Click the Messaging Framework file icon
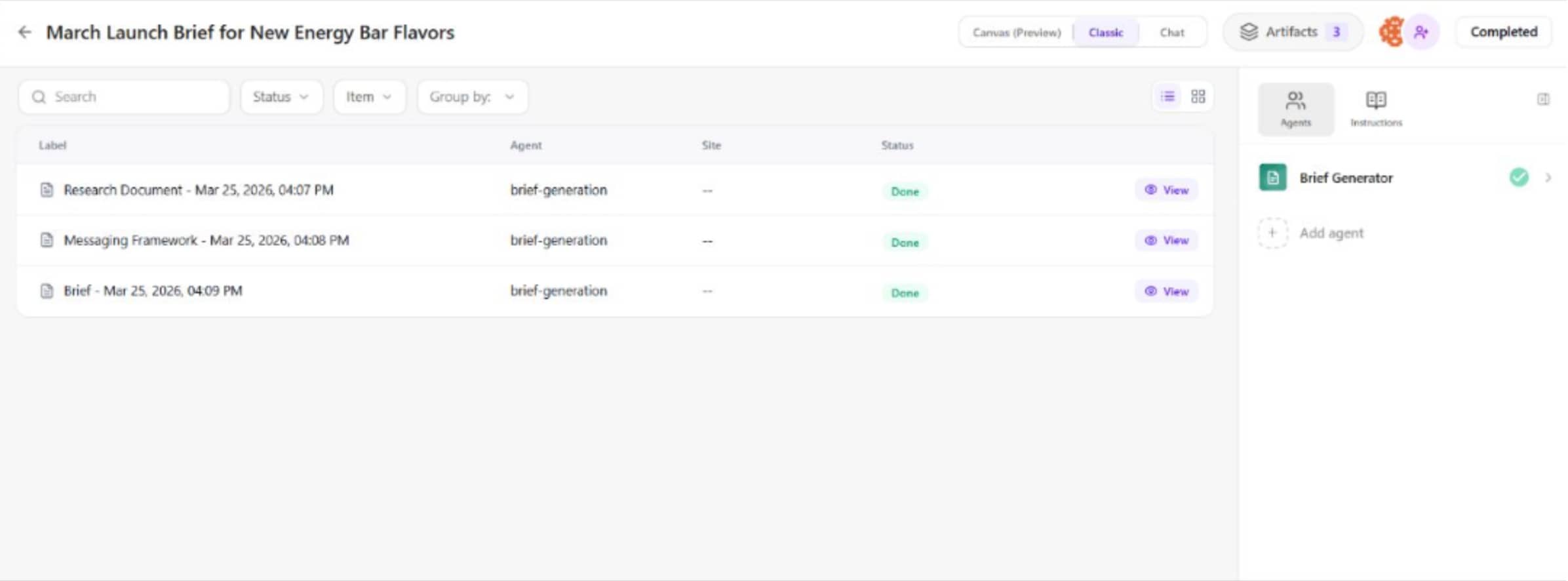The image size is (1568, 581). point(47,240)
